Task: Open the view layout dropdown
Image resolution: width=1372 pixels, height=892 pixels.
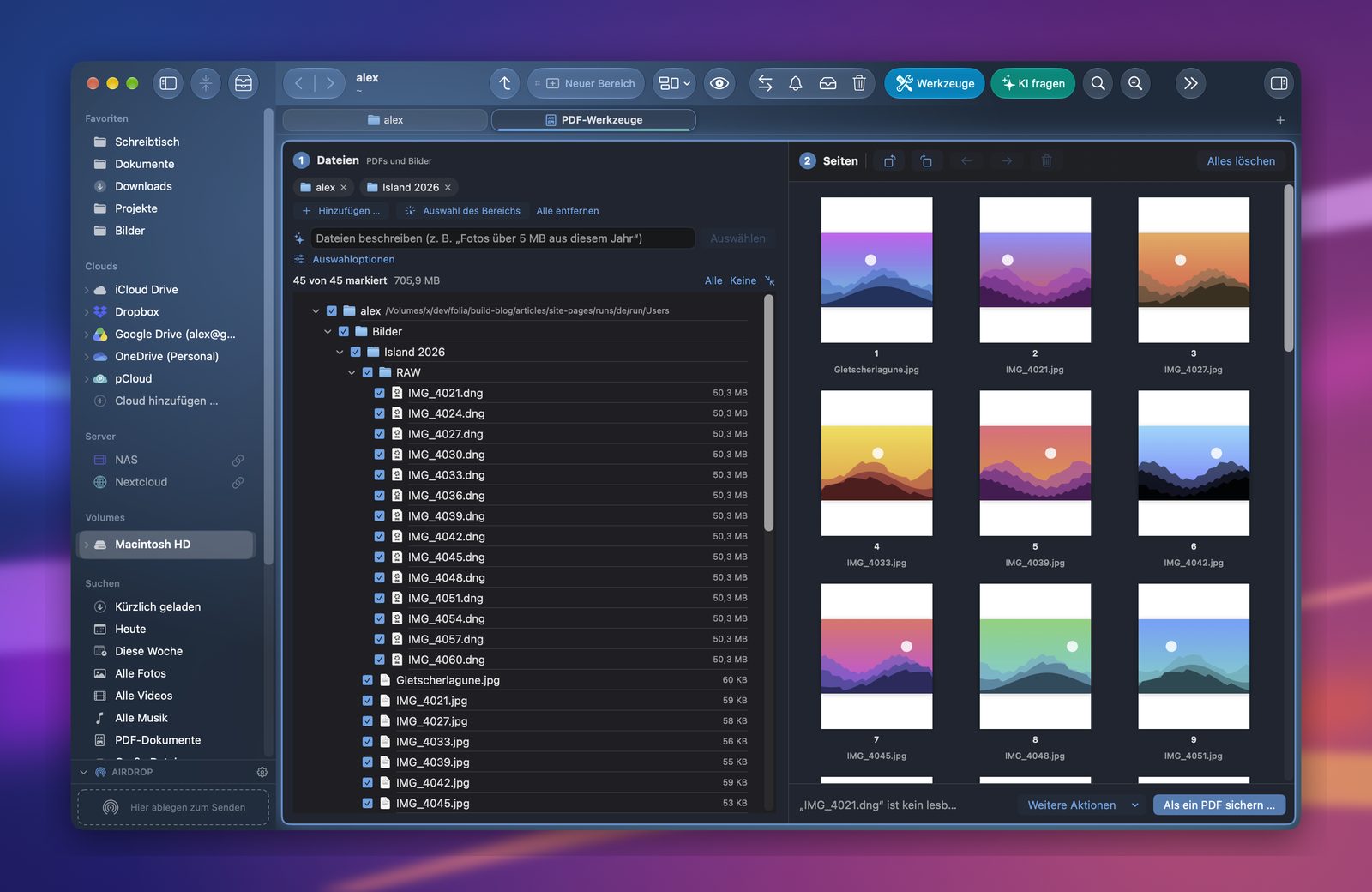Action: coord(674,83)
